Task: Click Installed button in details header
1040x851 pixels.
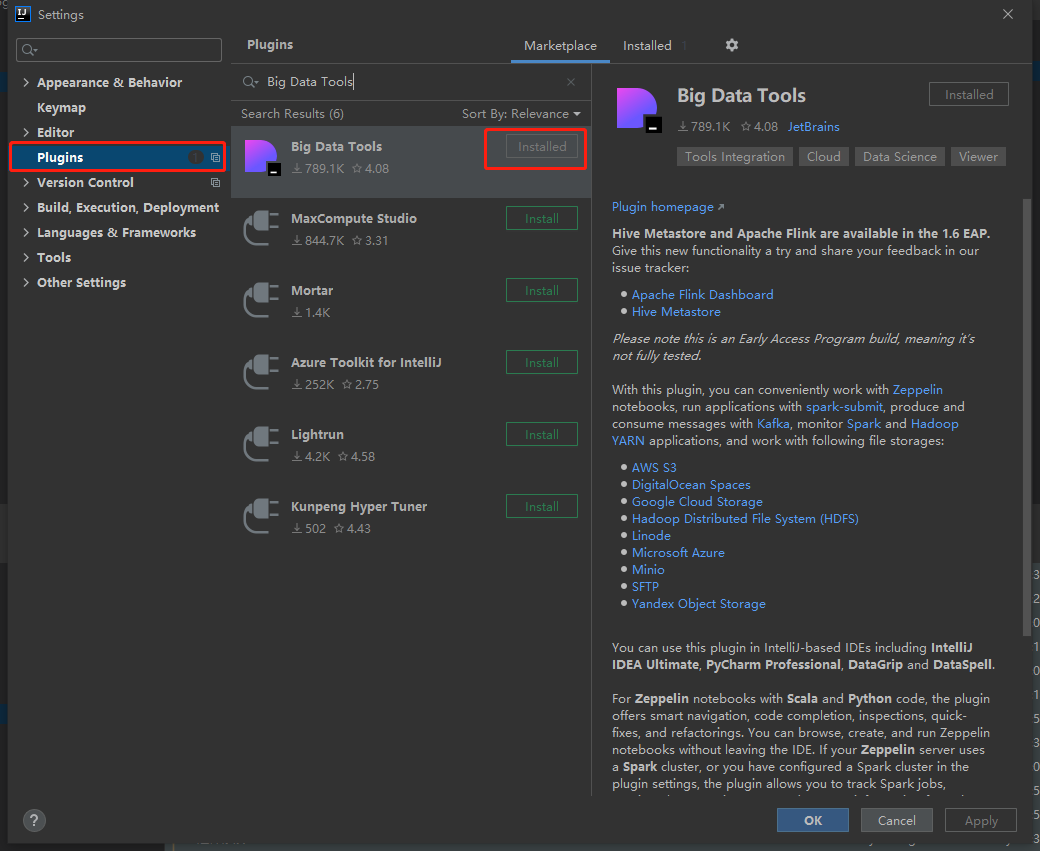Action: click(968, 94)
